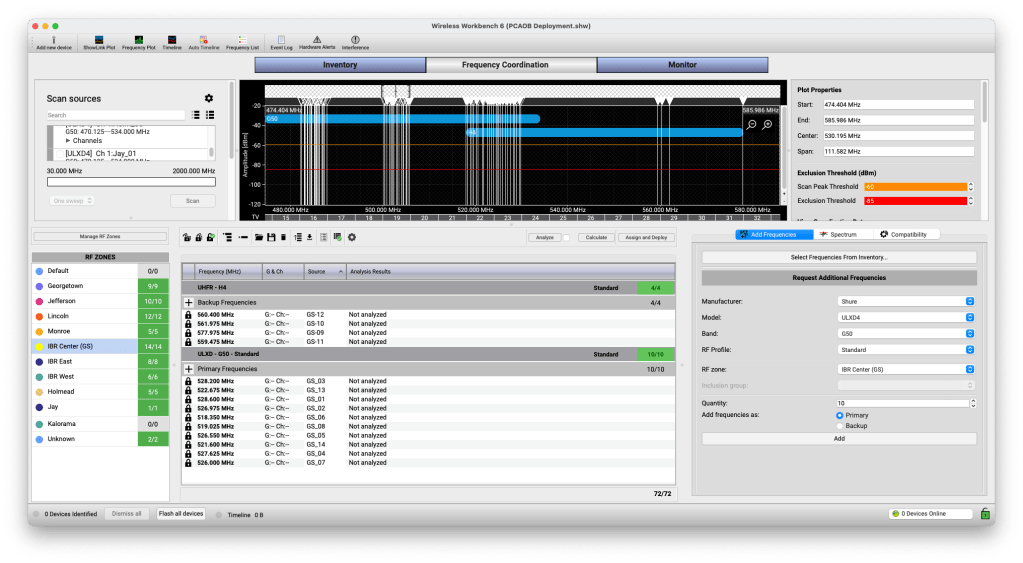
Task: Click the Add new device icon
Action: coord(53,41)
